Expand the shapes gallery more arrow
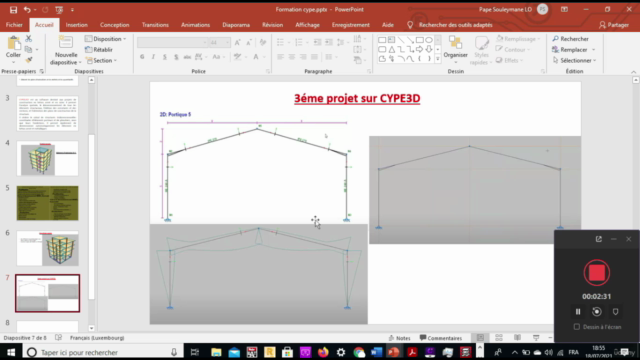The width and height of the screenshot is (640, 360). [x=438, y=59]
